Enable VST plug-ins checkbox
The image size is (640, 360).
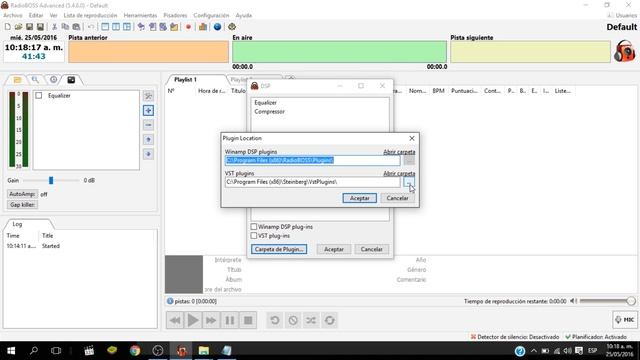(x=254, y=236)
